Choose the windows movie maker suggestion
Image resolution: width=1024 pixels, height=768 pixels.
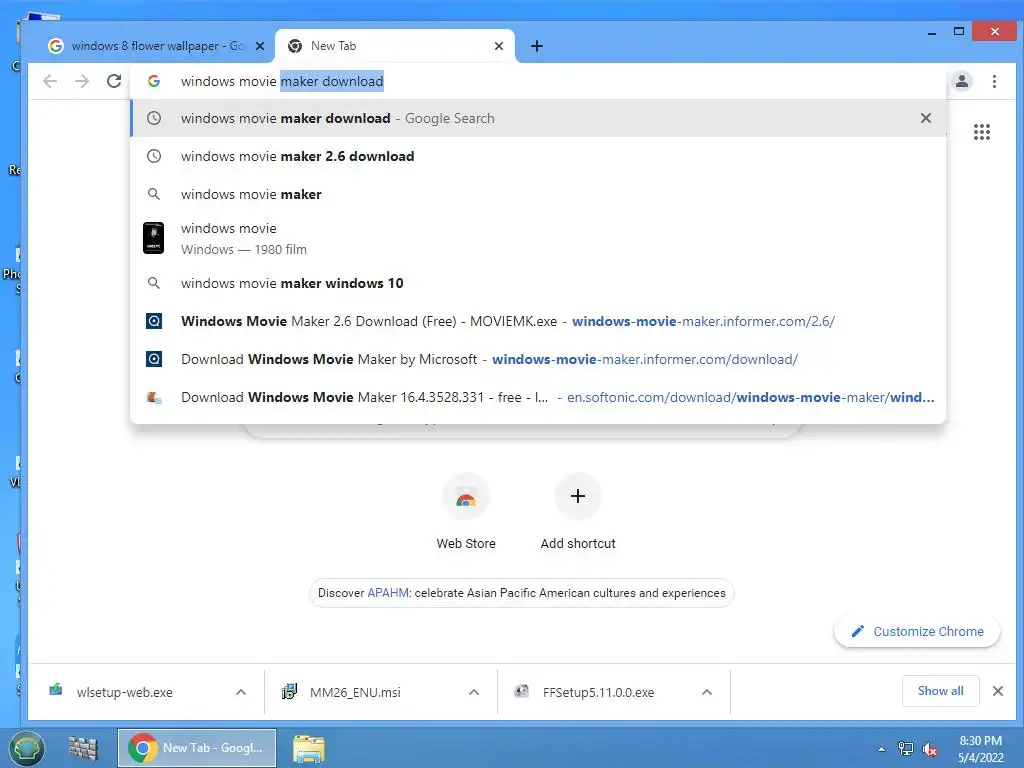(538, 194)
